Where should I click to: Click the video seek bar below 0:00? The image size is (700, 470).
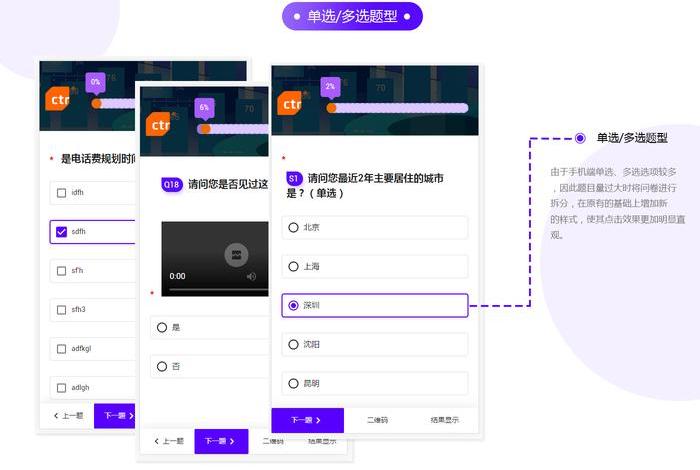[219, 289]
